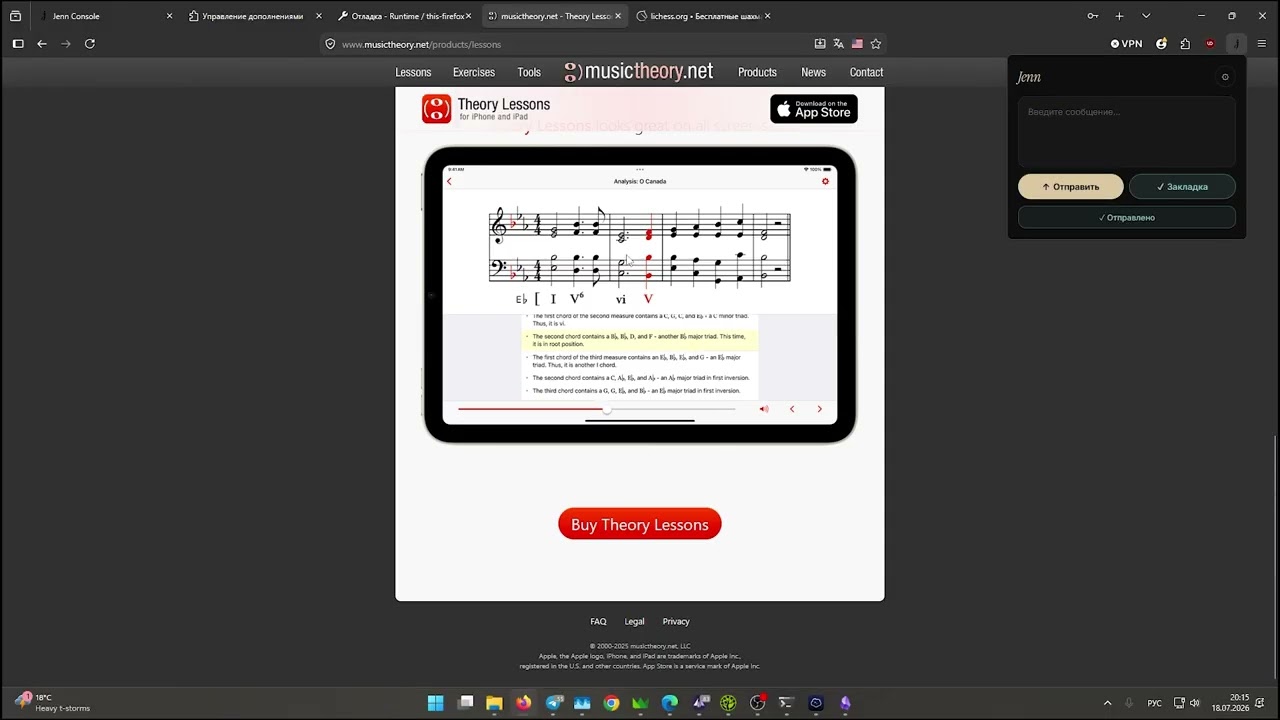Open Google Chrome from taskbar
This screenshot has height=720, width=1280.
click(x=611, y=703)
